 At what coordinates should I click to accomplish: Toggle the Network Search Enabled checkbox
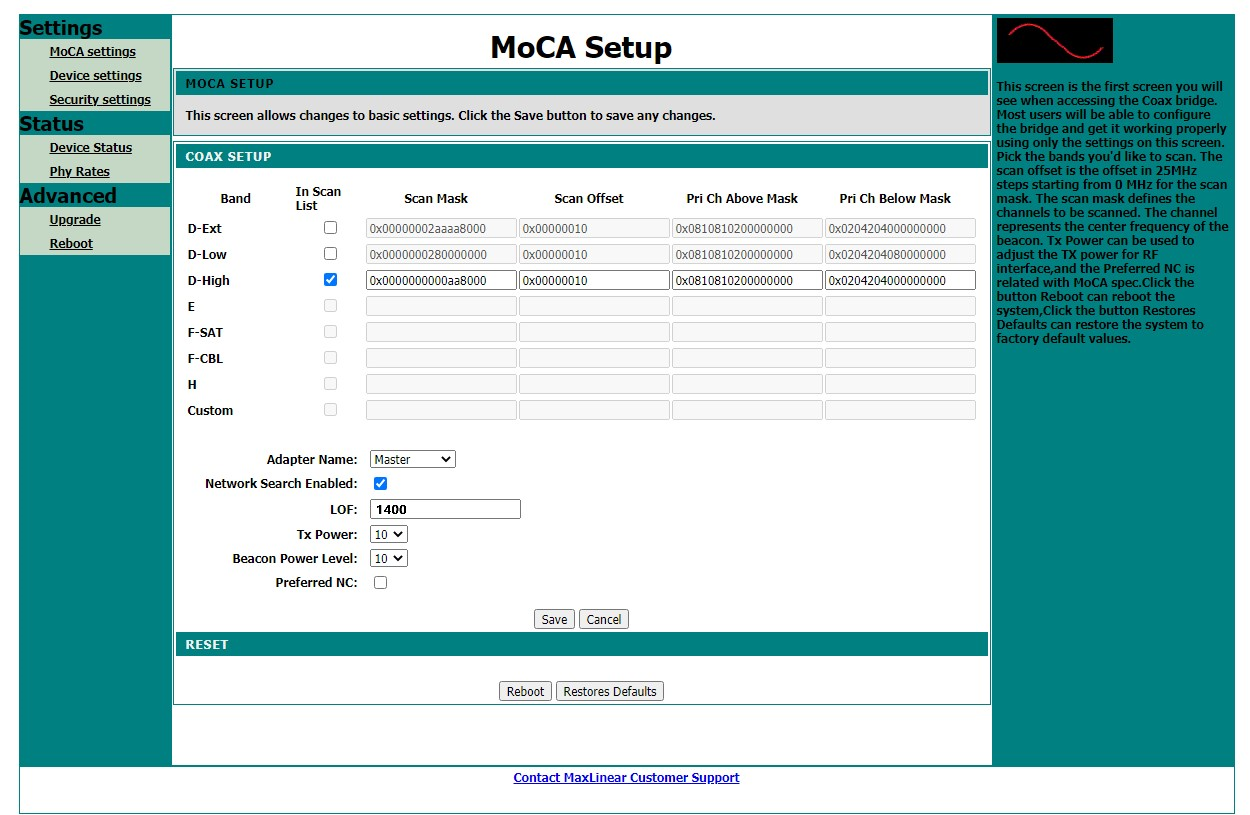click(379, 483)
